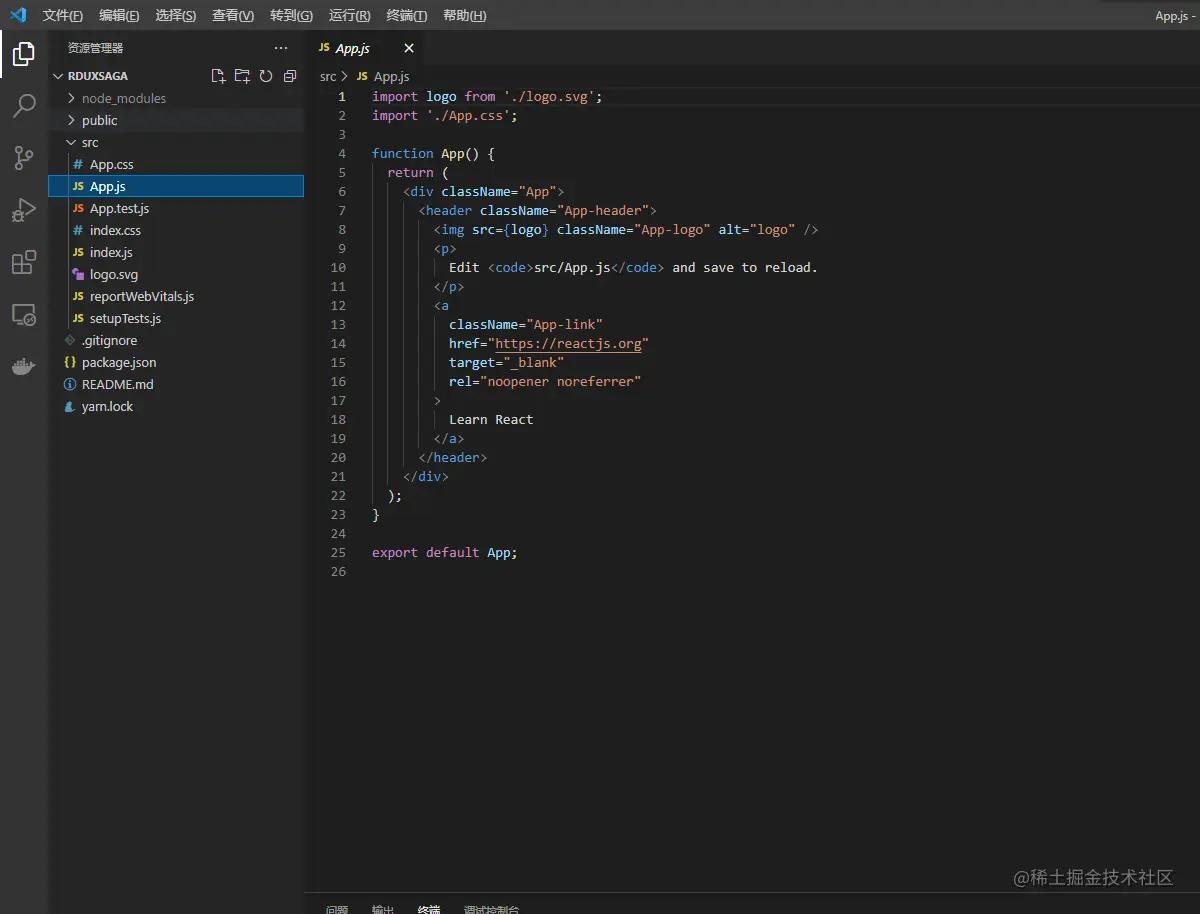Screen dimensions: 1200x914
Task: Open the 帮助(H) menu
Action: (465, 15)
